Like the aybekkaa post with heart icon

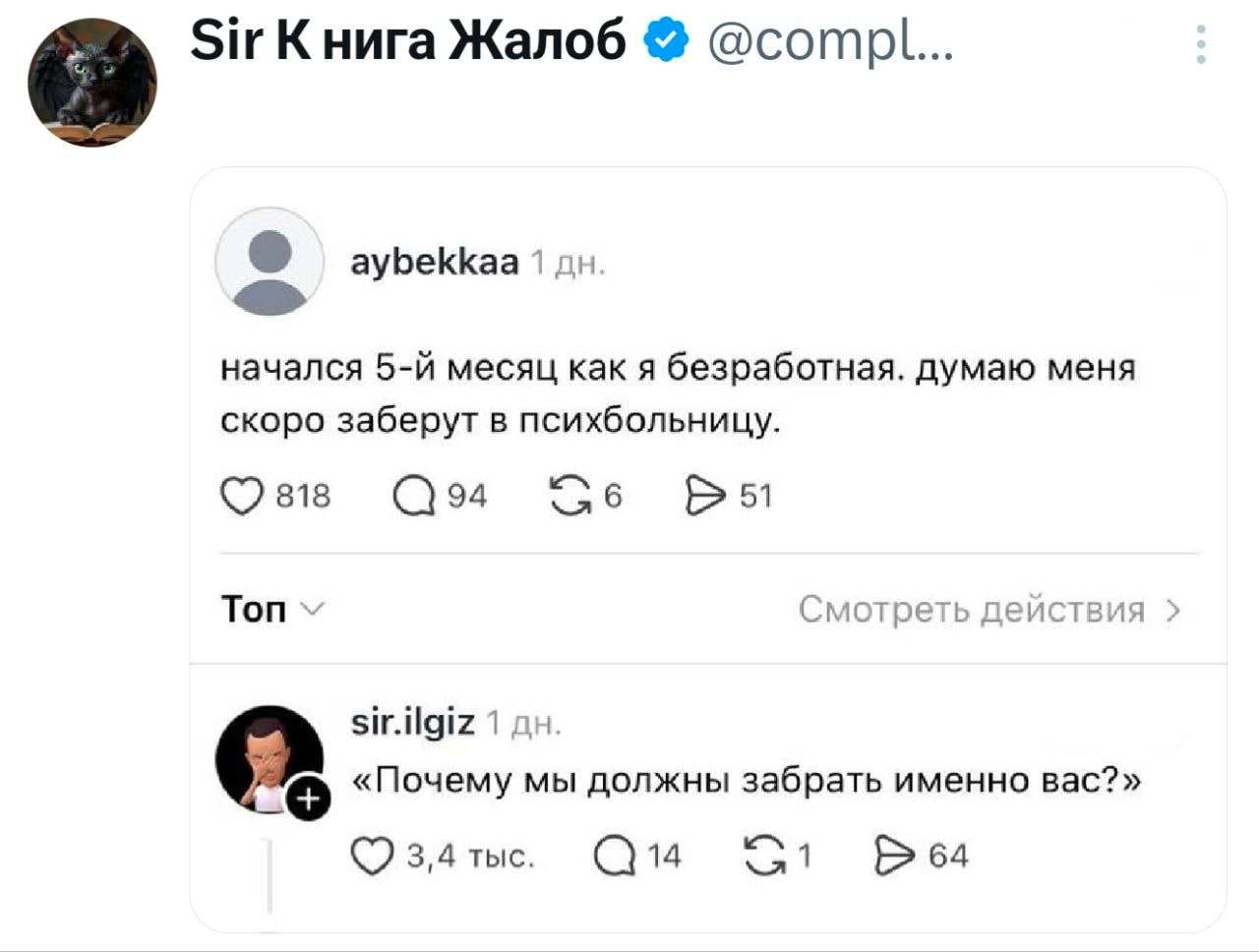click(x=241, y=496)
